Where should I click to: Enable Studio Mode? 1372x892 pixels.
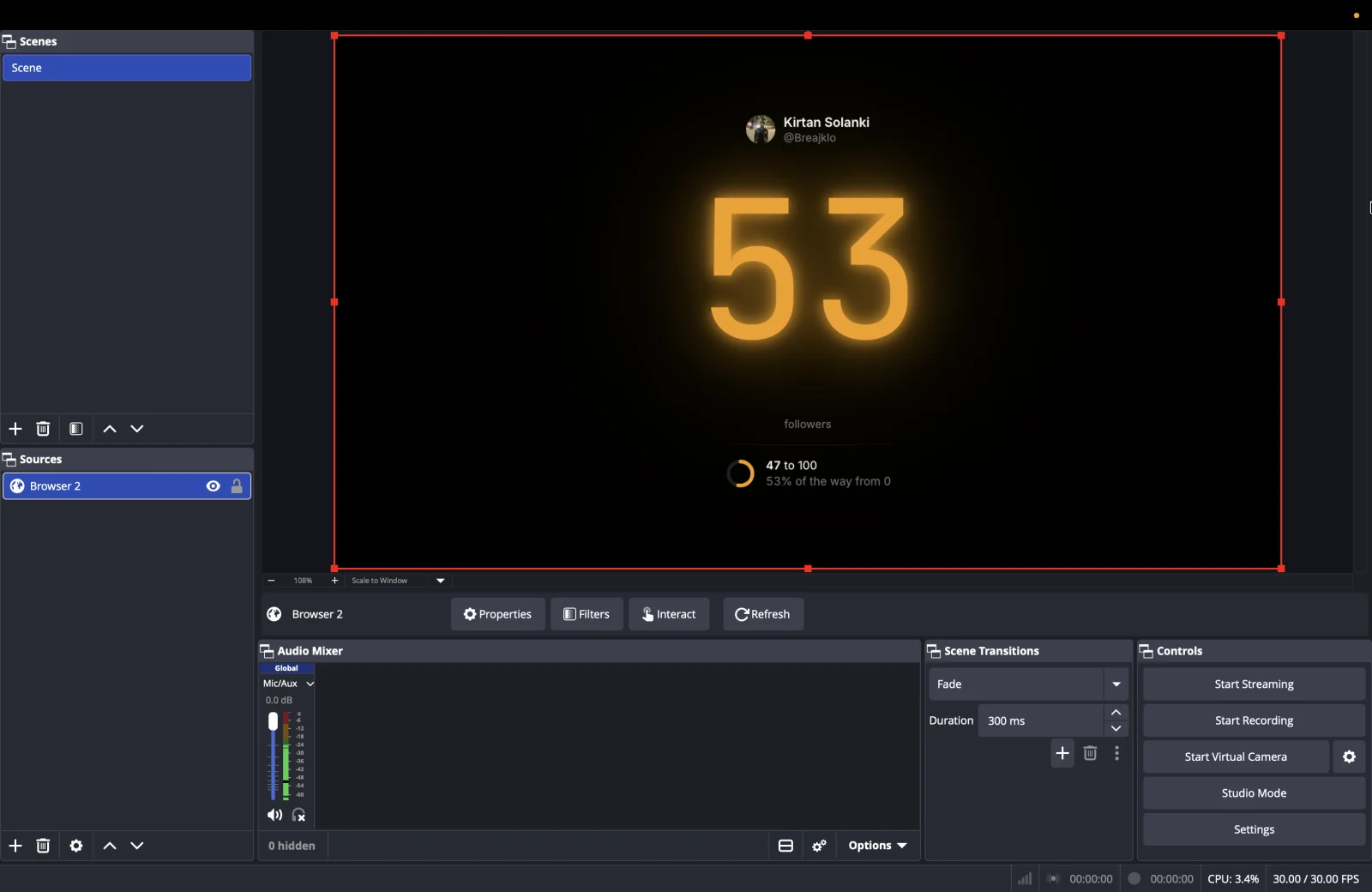(x=1254, y=793)
